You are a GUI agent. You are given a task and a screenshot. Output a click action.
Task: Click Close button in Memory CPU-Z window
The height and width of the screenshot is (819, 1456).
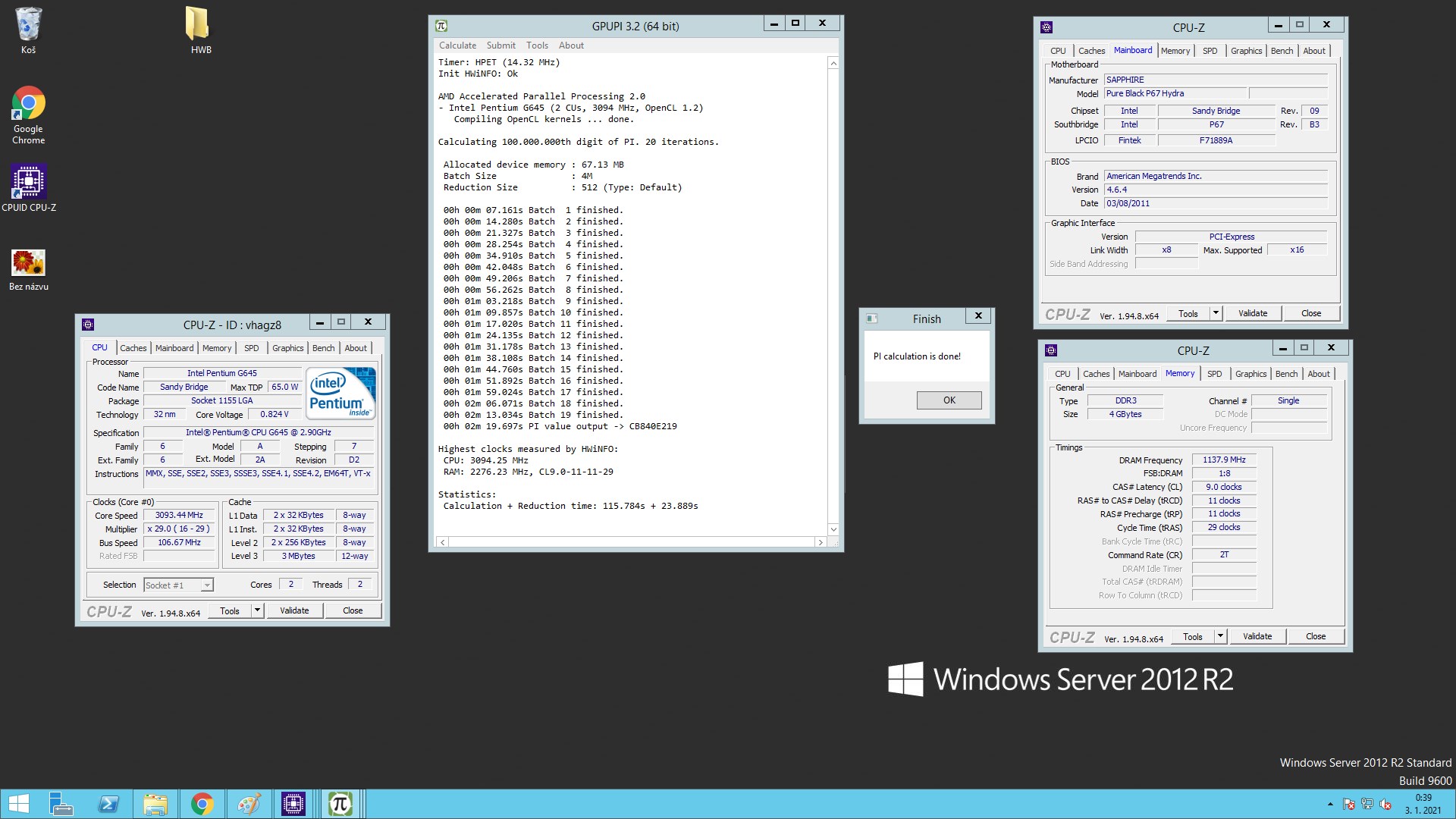pyautogui.click(x=1316, y=636)
